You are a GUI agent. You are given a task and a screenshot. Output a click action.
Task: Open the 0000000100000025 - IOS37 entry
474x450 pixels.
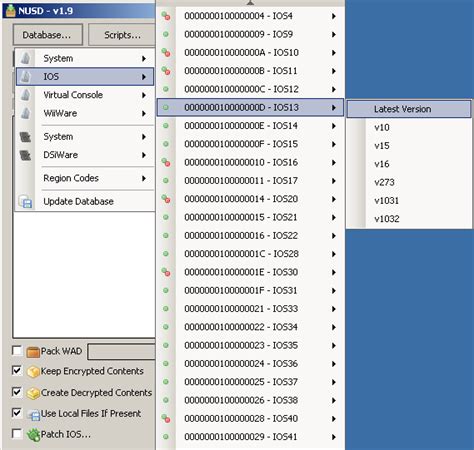[x=250, y=382]
